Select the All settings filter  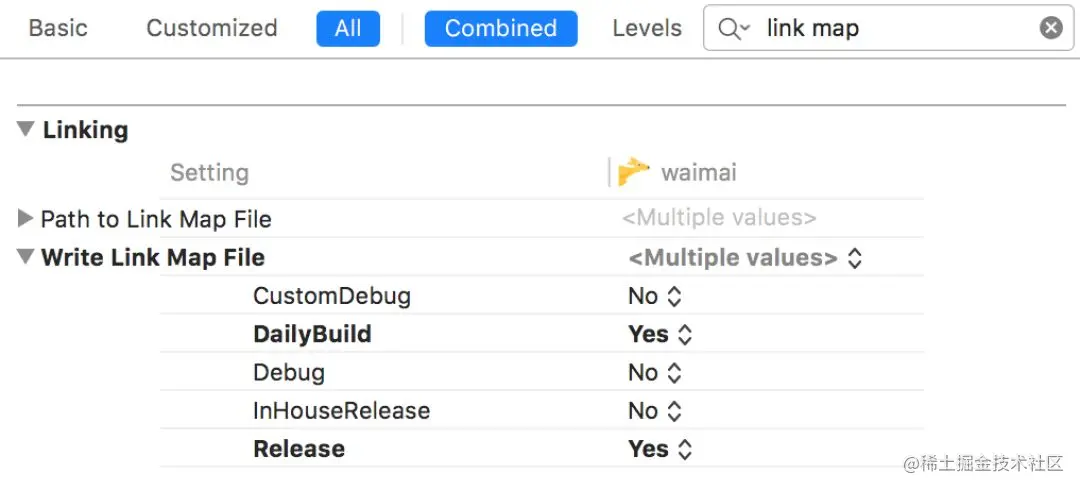[x=348, y=28]
